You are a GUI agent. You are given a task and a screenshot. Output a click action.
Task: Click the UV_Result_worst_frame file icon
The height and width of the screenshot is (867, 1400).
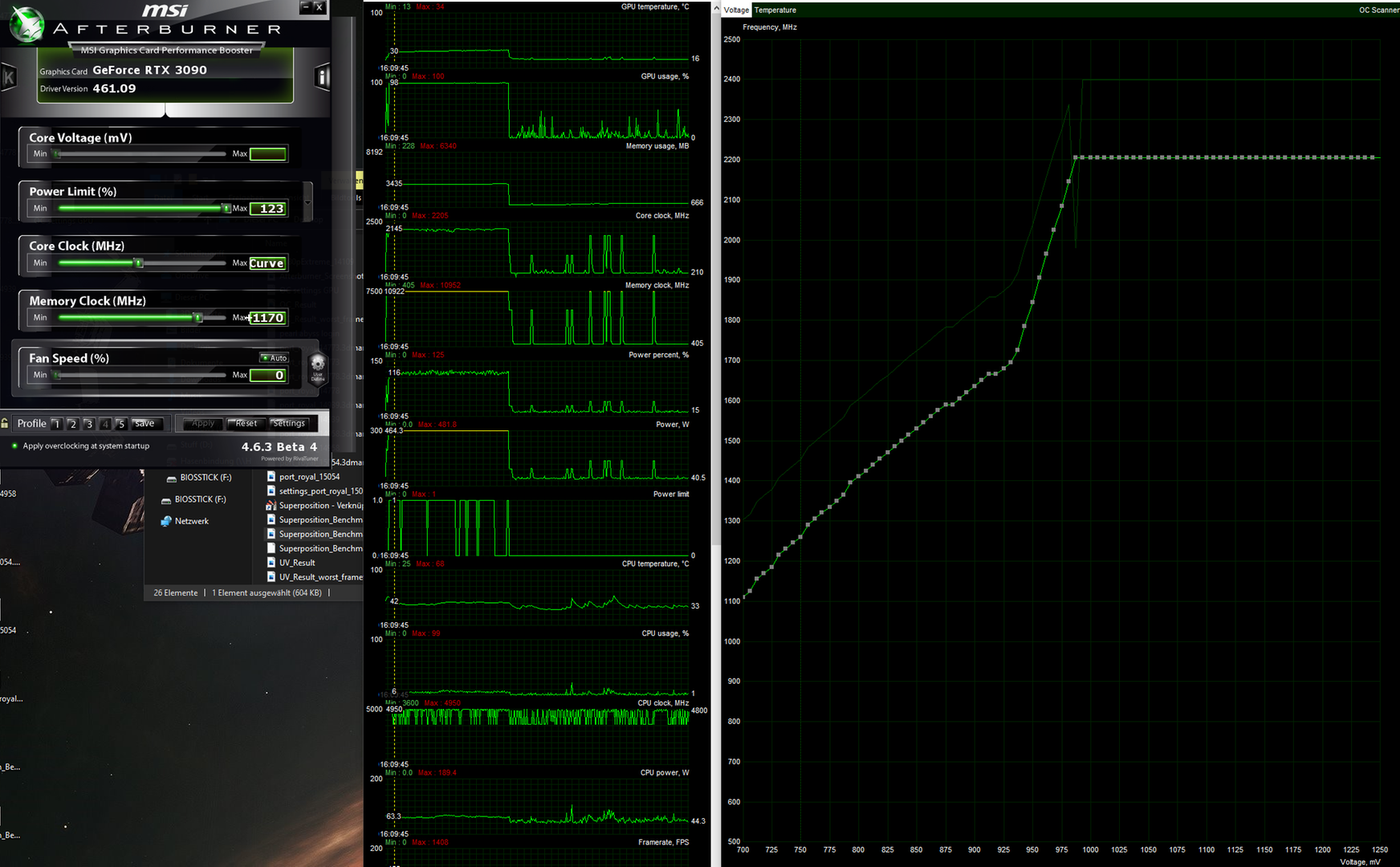click(271, 577)
